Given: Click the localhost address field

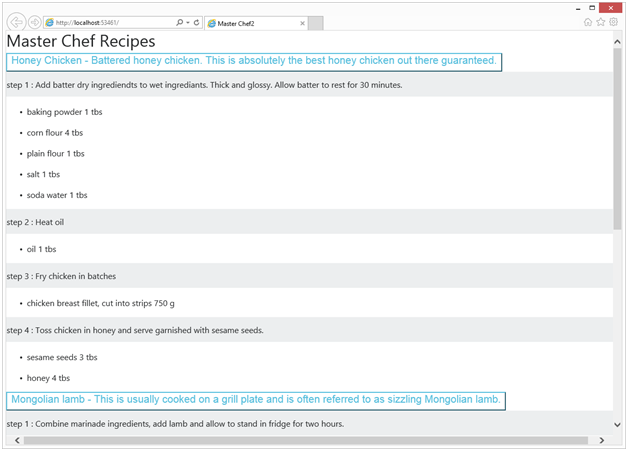Looking at the screenshot, I should pos(110,22).
